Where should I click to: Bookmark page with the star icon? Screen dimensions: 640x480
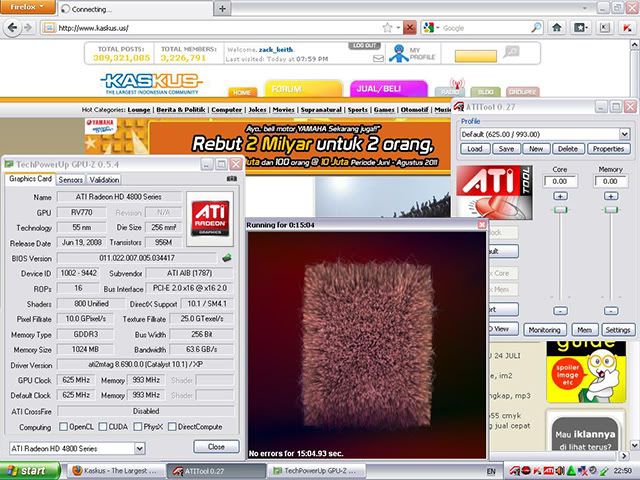click(387, 28)
